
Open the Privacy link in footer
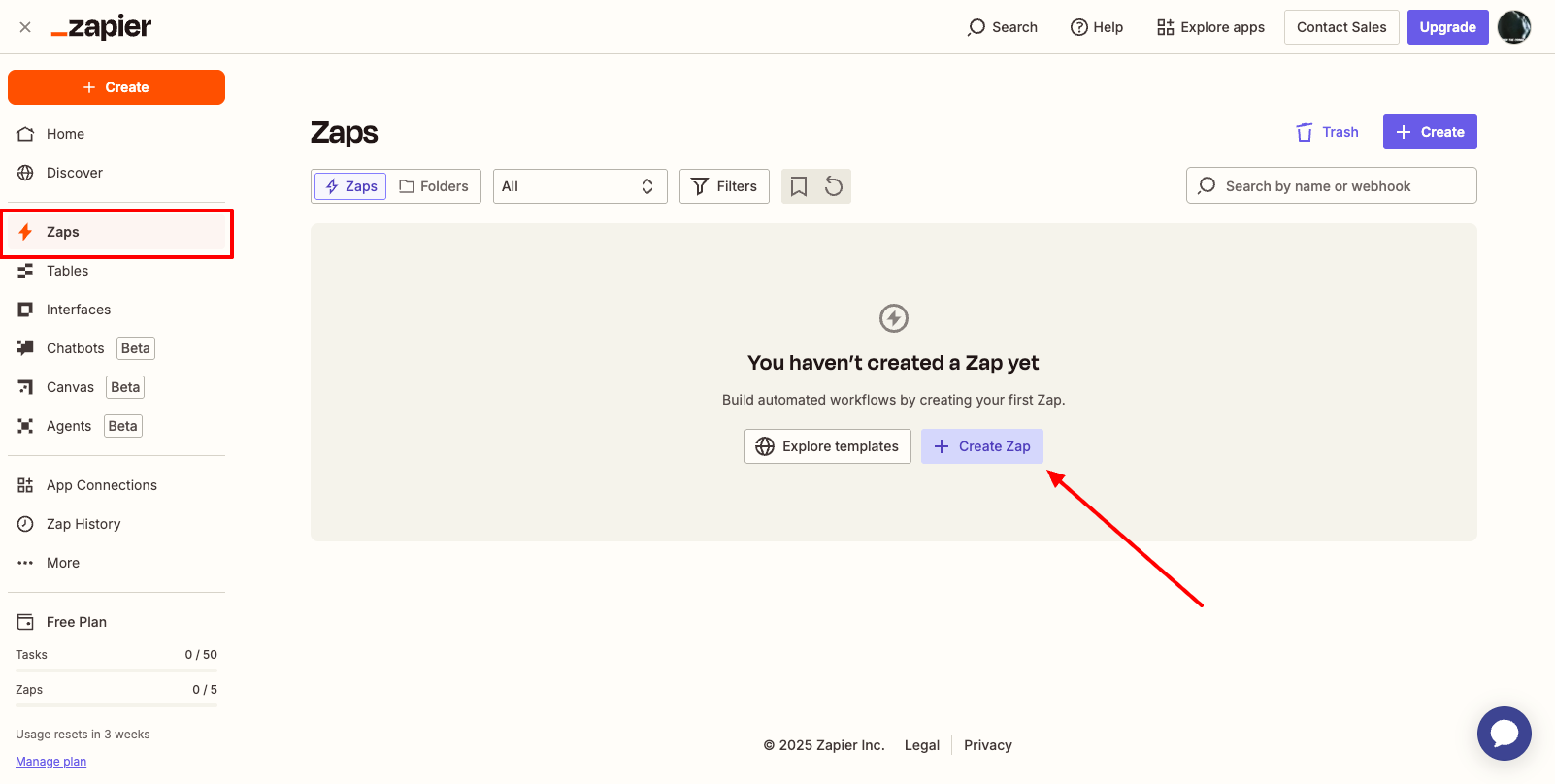tap(988, 745)
